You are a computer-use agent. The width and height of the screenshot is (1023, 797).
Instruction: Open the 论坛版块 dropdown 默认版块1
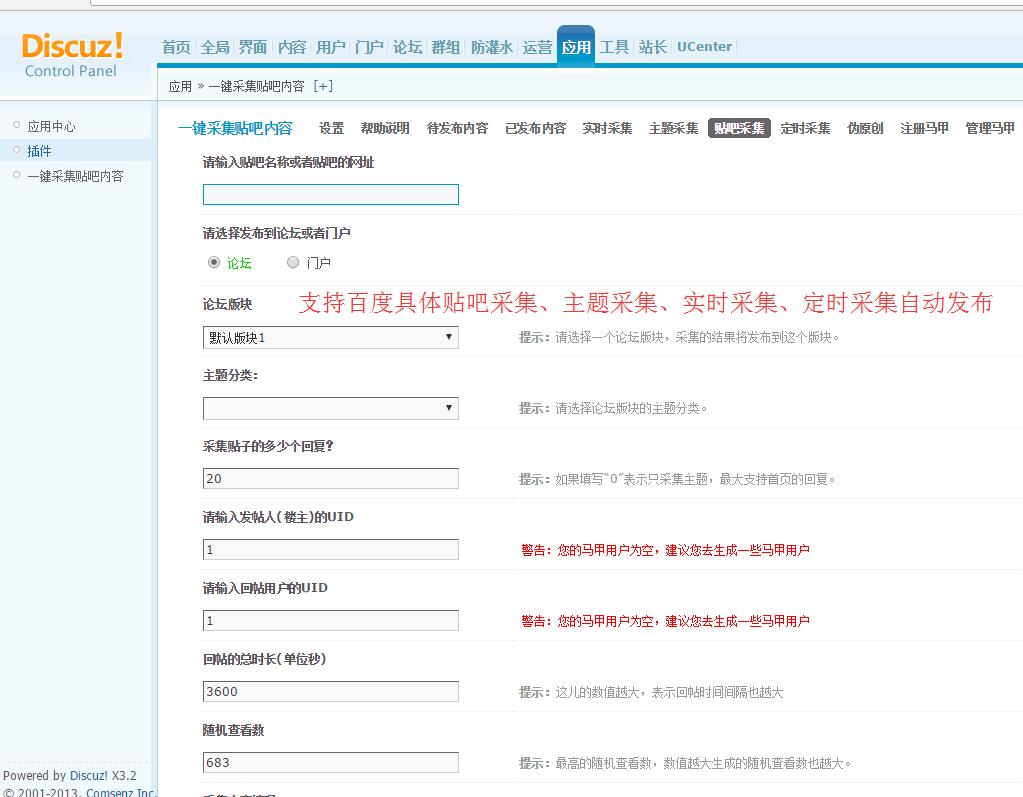point(330,338)
